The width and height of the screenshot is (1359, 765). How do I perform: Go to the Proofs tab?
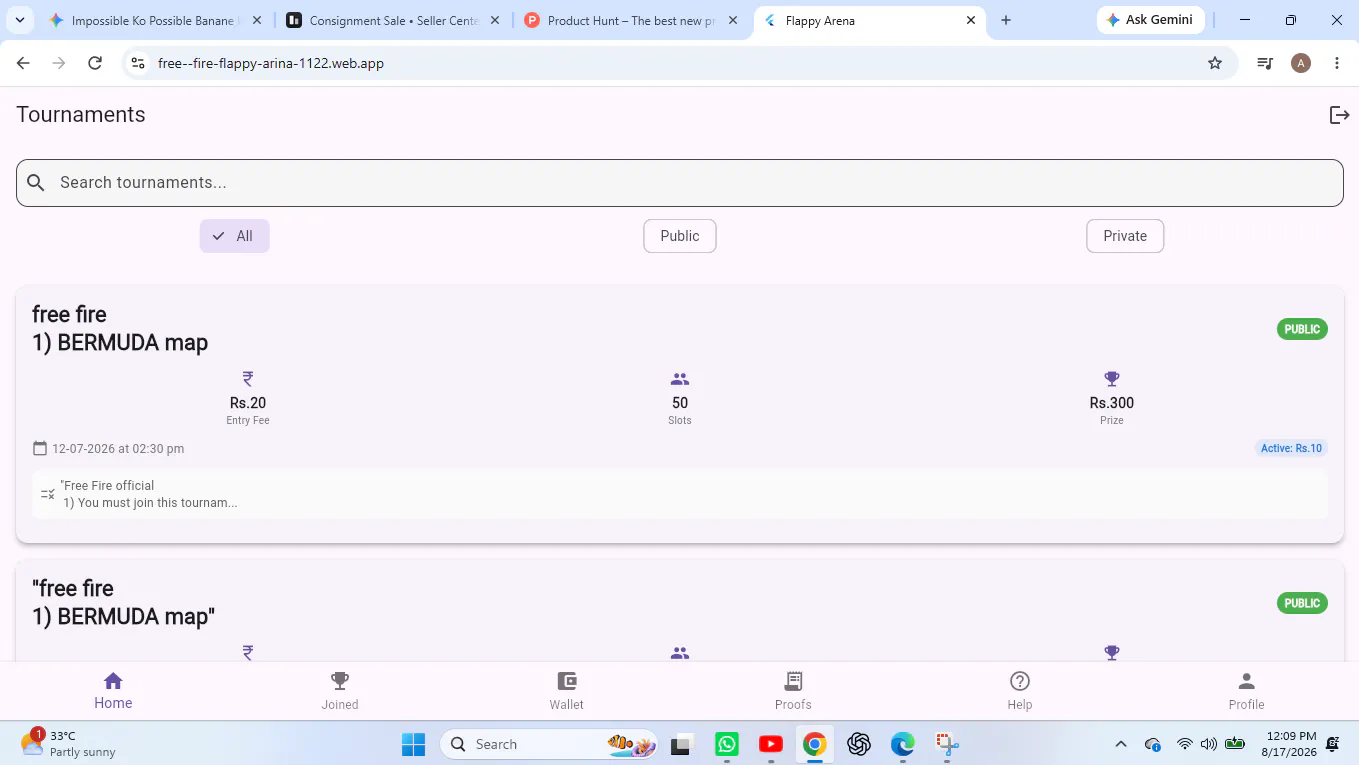tap(793, 691)
